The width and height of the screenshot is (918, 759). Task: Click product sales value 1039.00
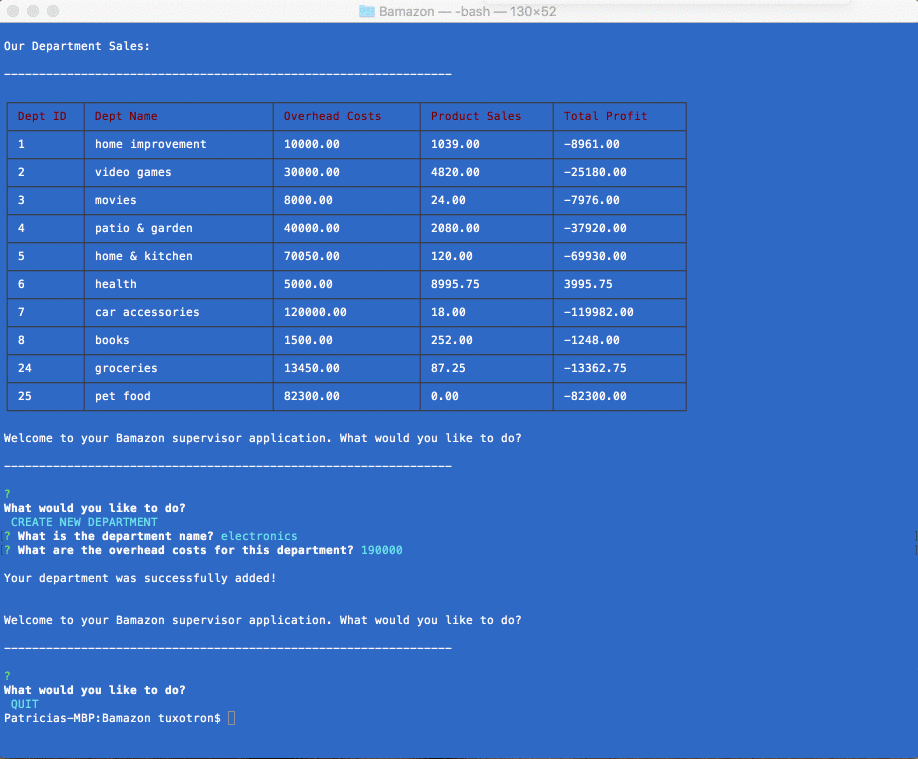coord(455,144)
